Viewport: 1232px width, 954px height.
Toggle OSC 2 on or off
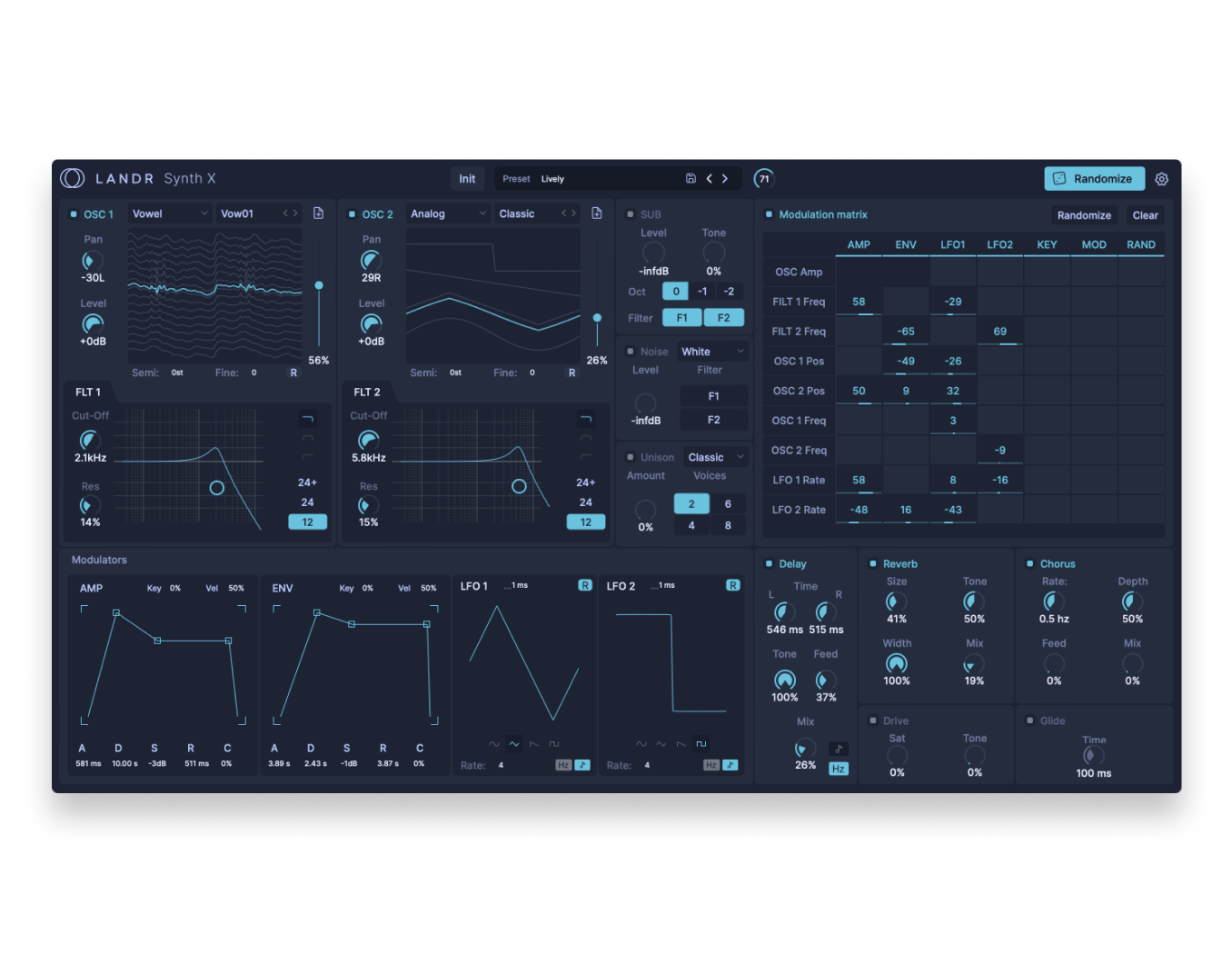point(352,214)
